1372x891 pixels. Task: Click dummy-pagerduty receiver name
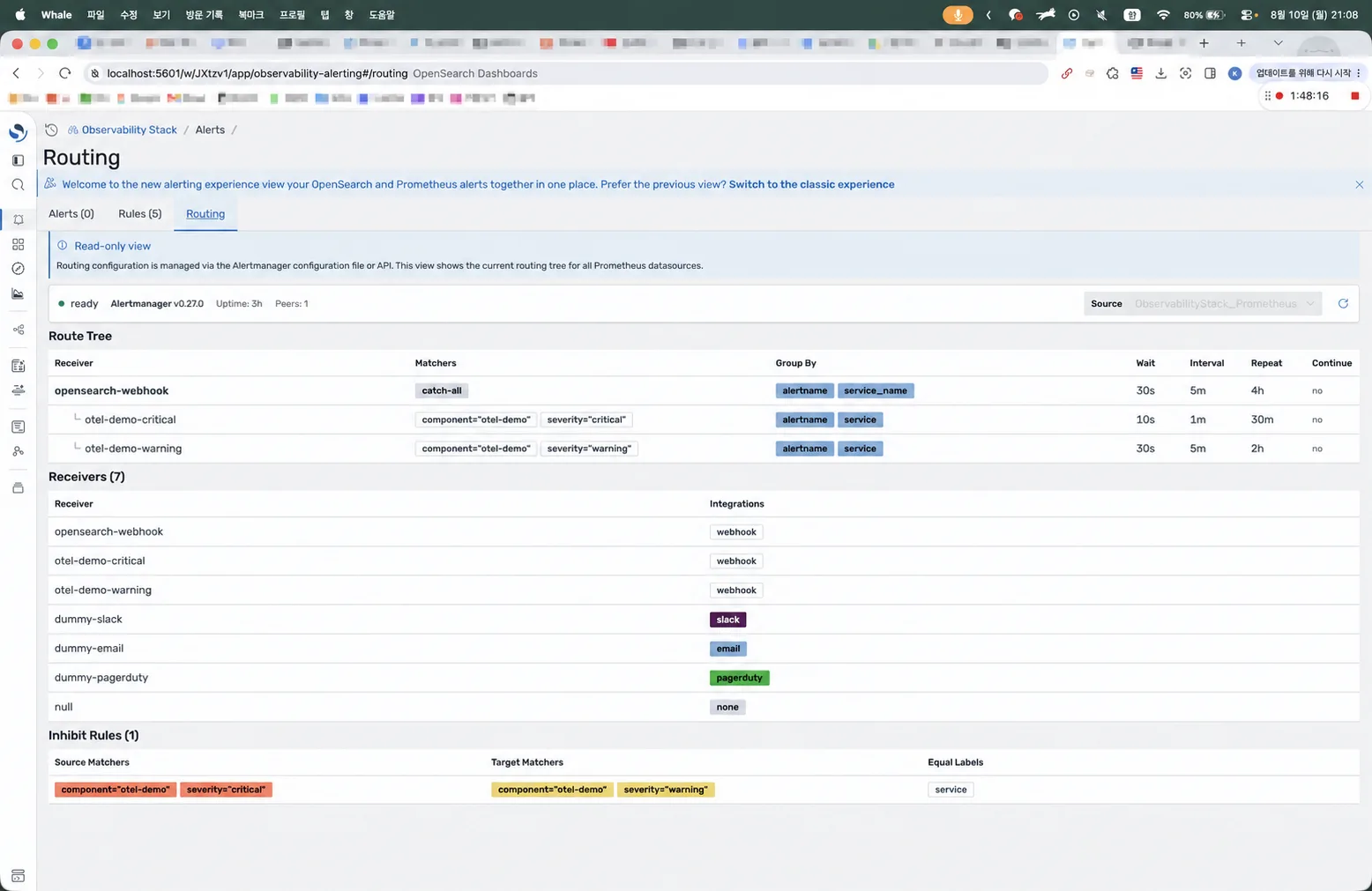pyautogui.click(x=101, y=678)
